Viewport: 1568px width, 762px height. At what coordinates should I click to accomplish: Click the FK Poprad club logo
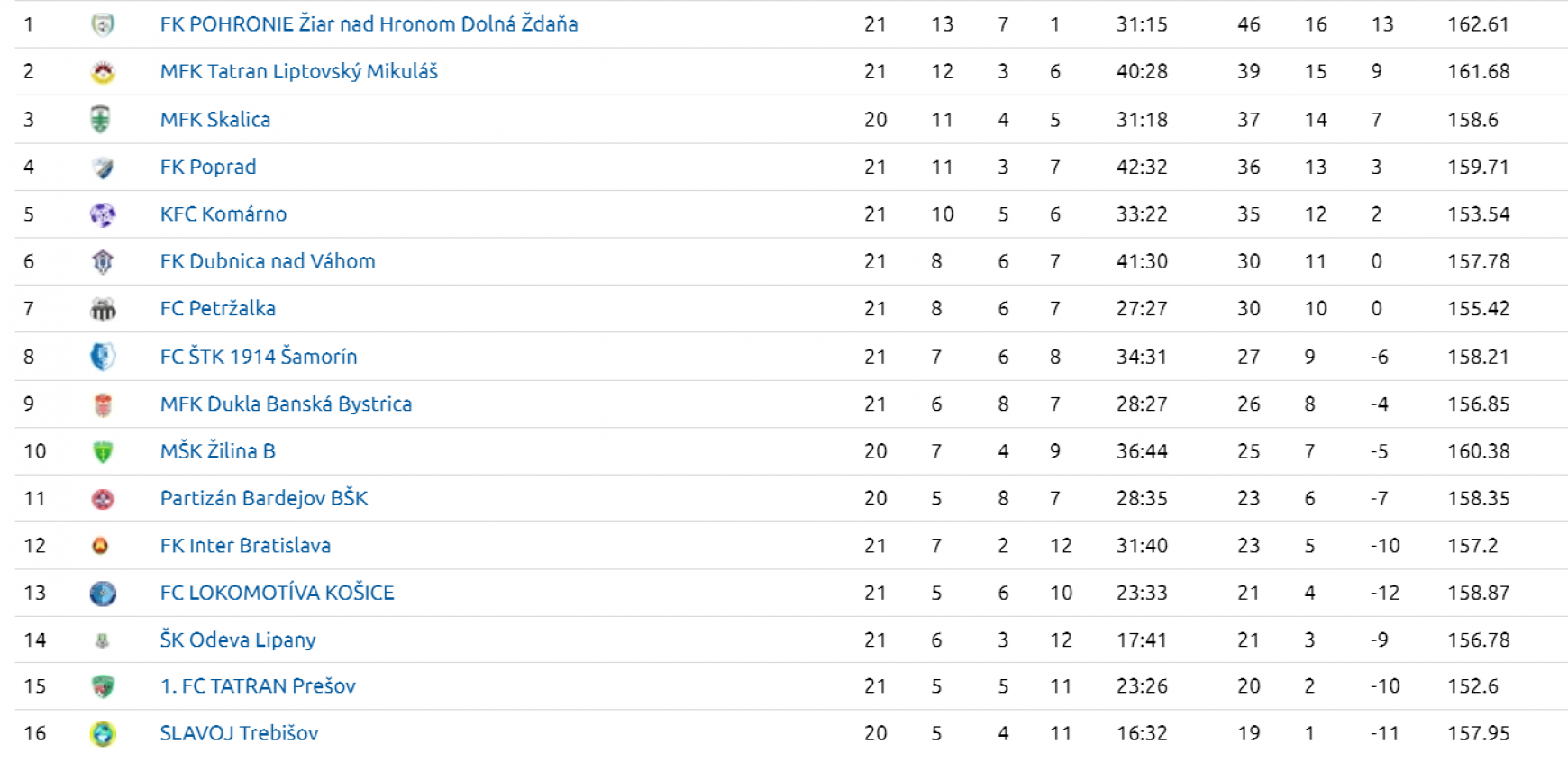click(x=103, y=168)
